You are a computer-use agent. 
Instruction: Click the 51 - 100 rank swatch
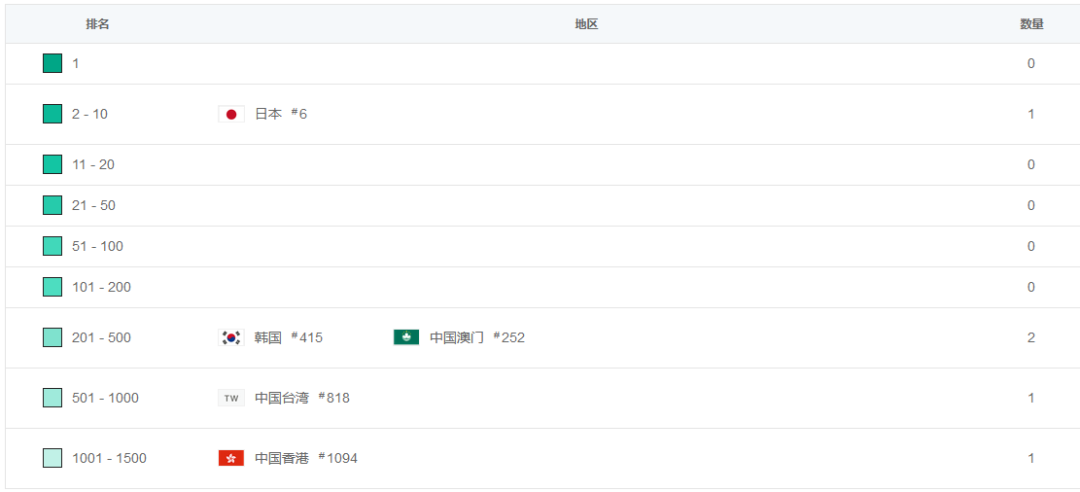52,246
